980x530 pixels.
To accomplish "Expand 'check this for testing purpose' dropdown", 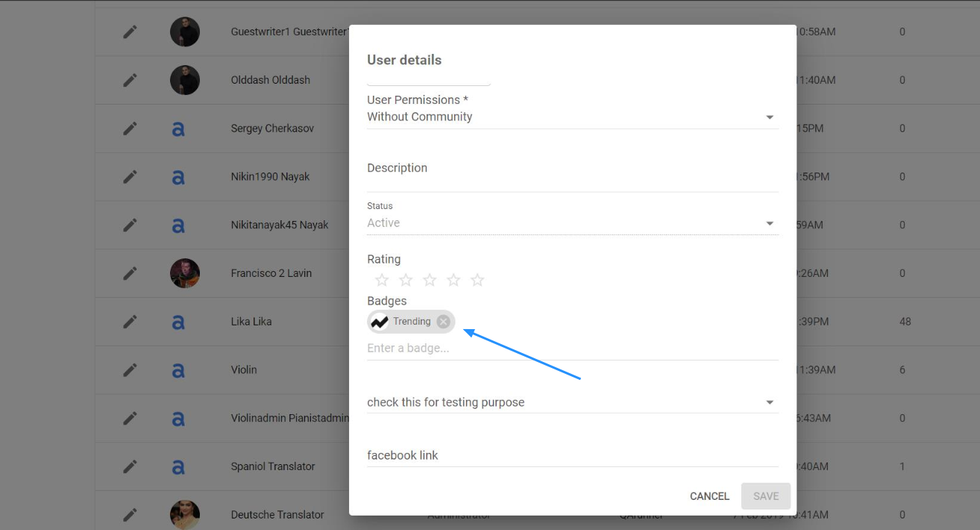I will [572, 402].
